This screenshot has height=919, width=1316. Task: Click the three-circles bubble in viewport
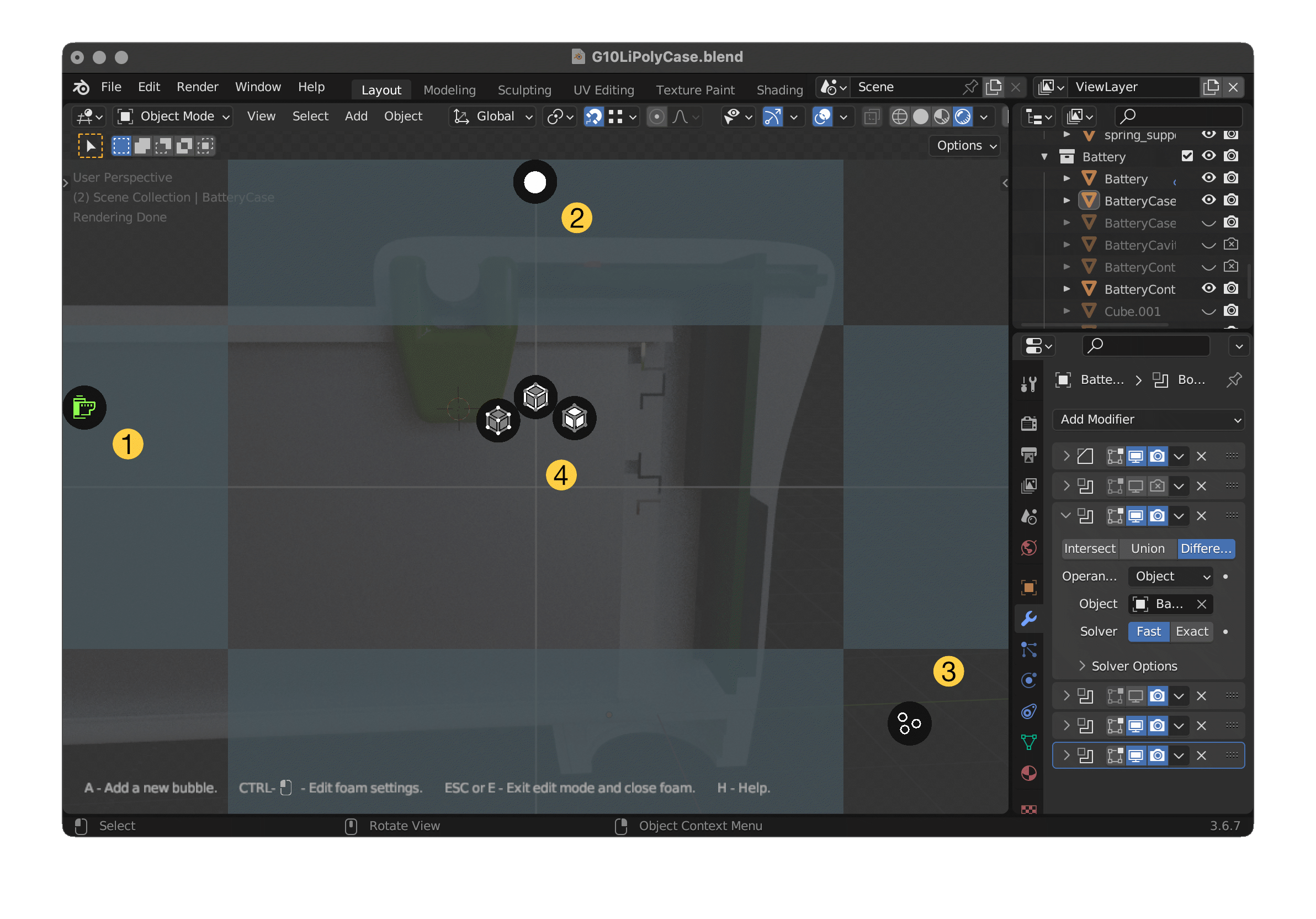(909, 723)
